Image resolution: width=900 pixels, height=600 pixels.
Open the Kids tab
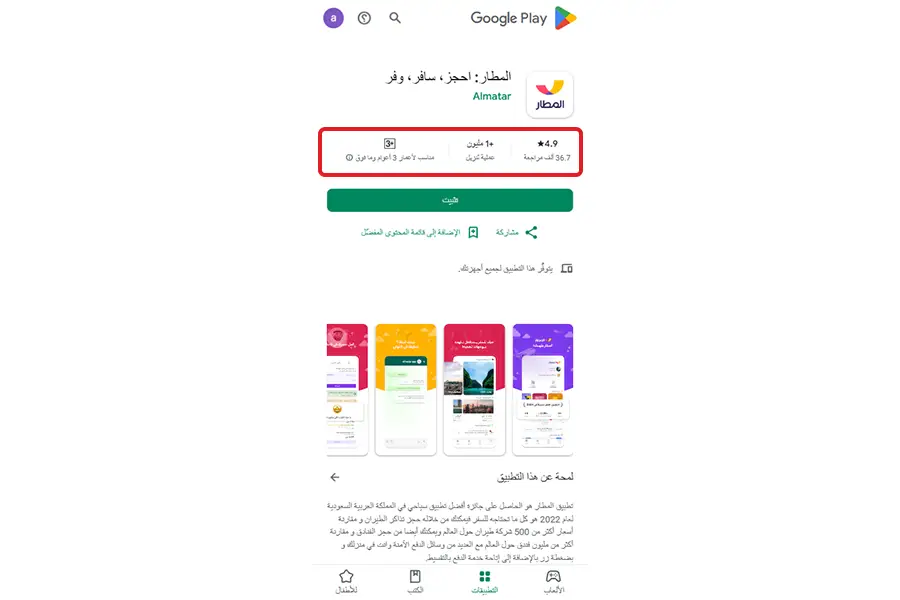[x=346, y=582]
